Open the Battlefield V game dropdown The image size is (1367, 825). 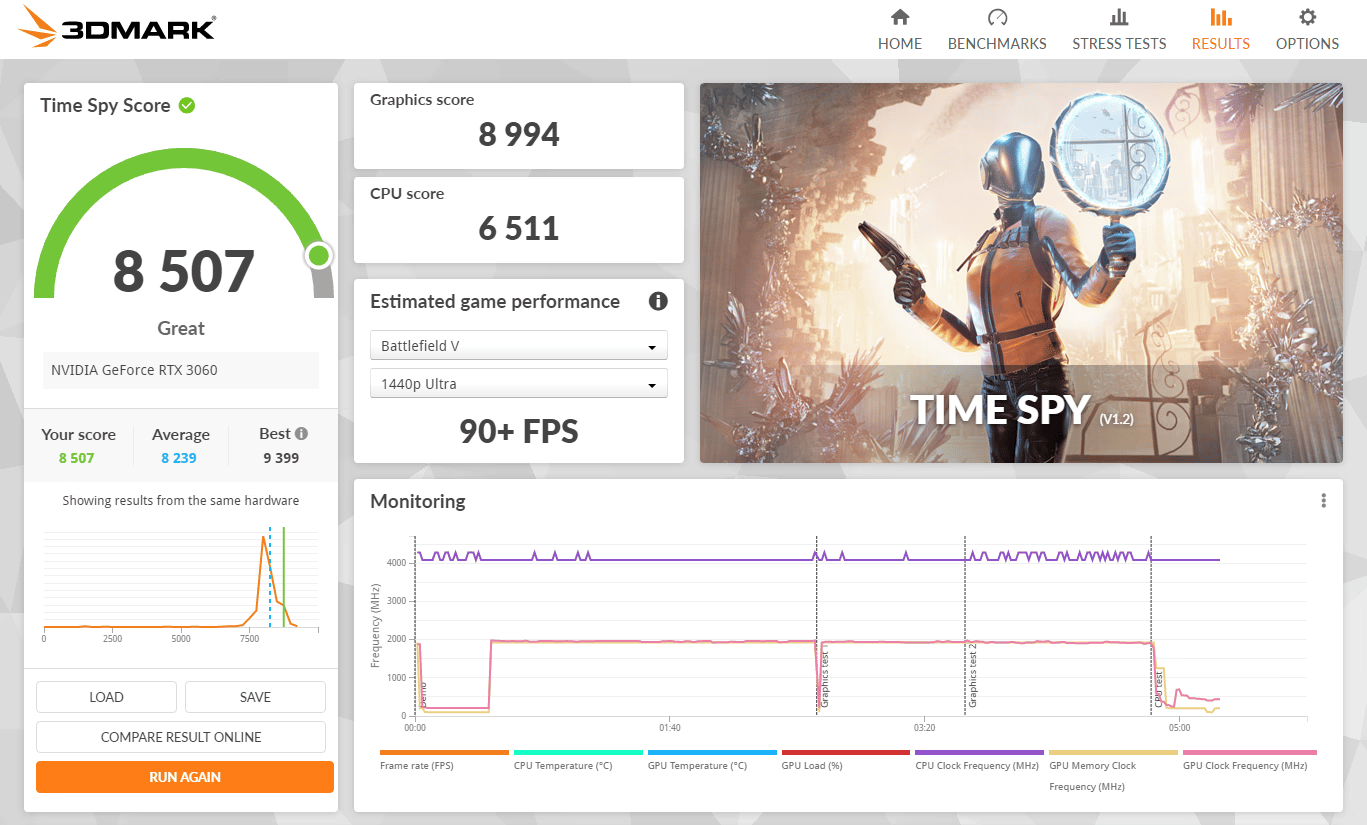(x=519, y=346)
